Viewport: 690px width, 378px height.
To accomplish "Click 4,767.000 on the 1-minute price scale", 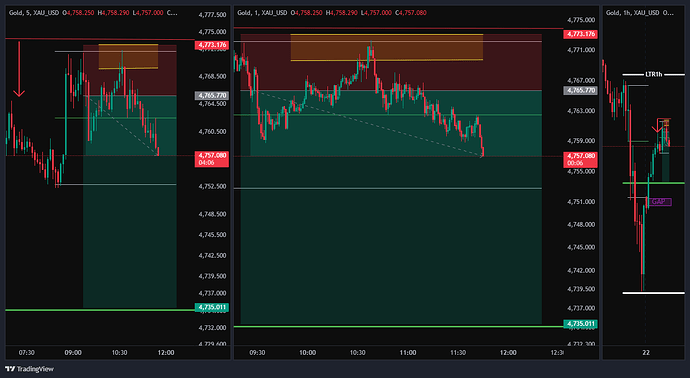I will (x=581, y=81).
